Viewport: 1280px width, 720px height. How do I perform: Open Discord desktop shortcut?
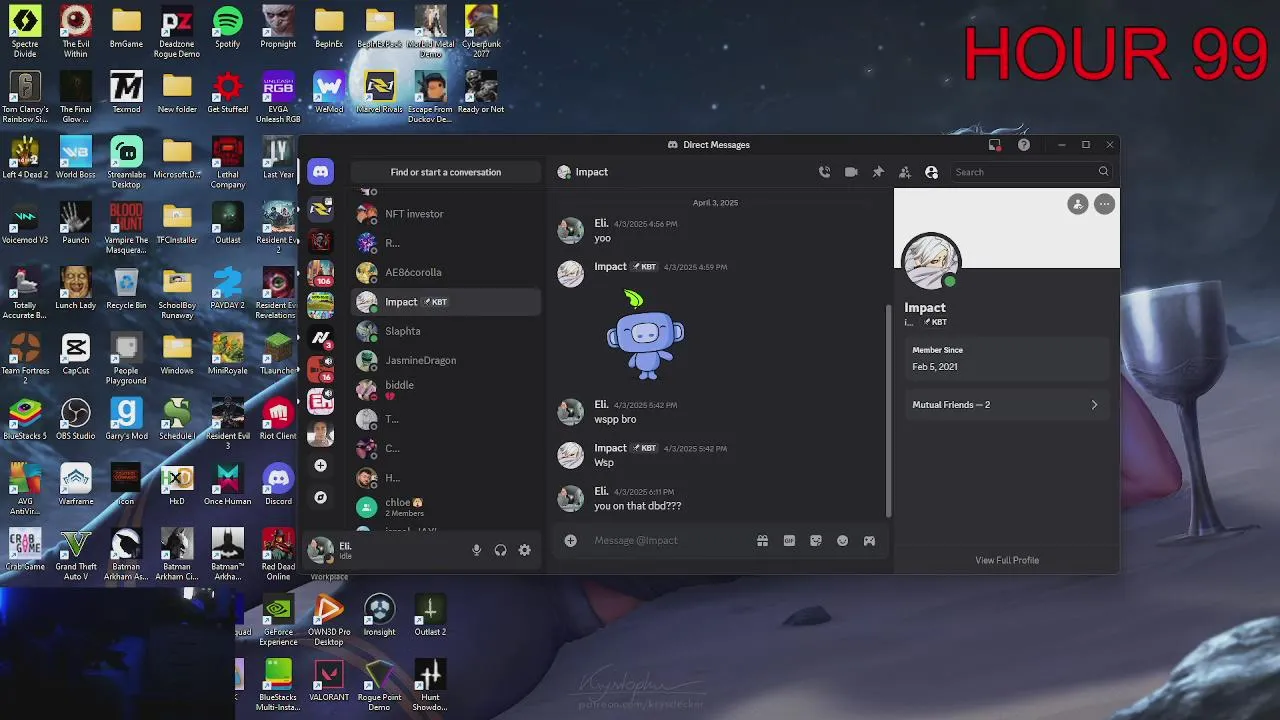[x=278, y=485]
